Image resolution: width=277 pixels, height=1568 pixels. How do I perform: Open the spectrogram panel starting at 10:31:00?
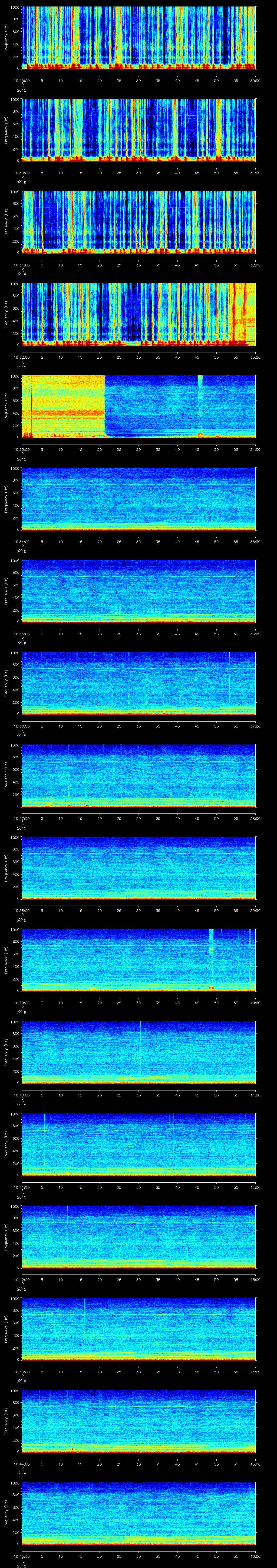coord(139,222)
